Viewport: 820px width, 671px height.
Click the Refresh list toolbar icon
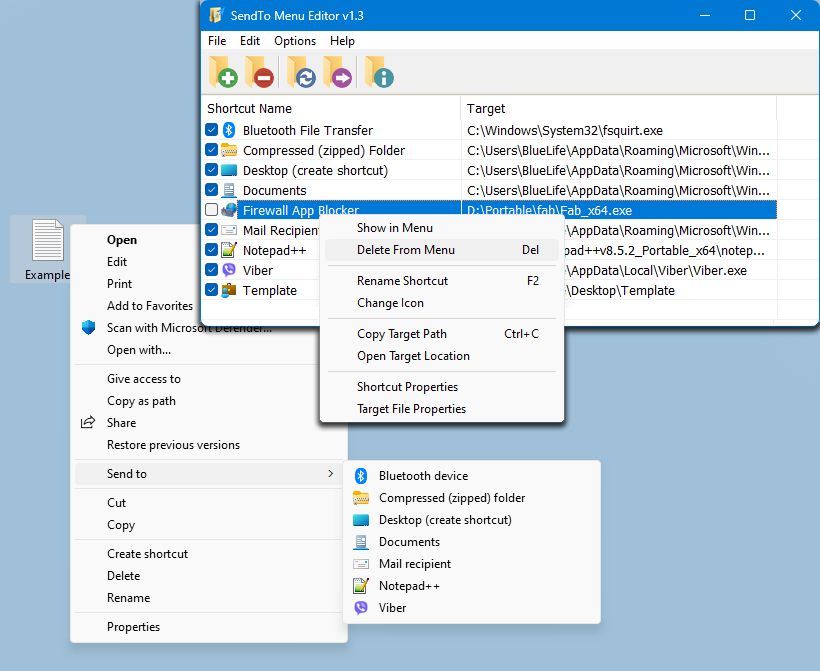tap(301, 72)
